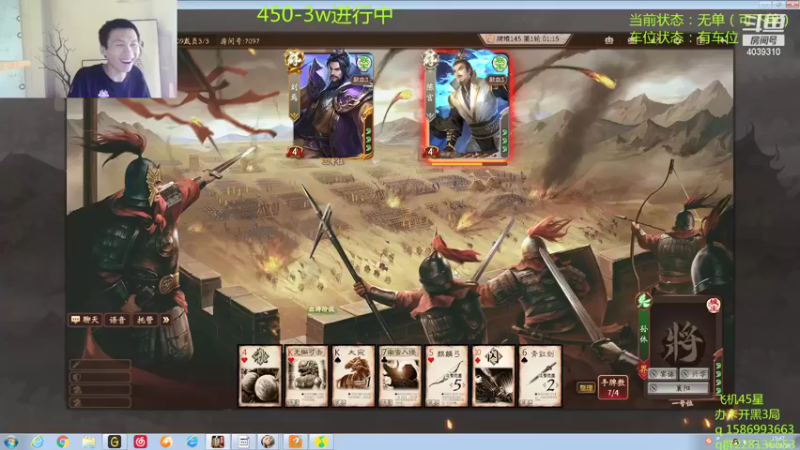Click the 房间号 room number label
Viewport: 800px width, 450px height.
[x=763, y=40]
